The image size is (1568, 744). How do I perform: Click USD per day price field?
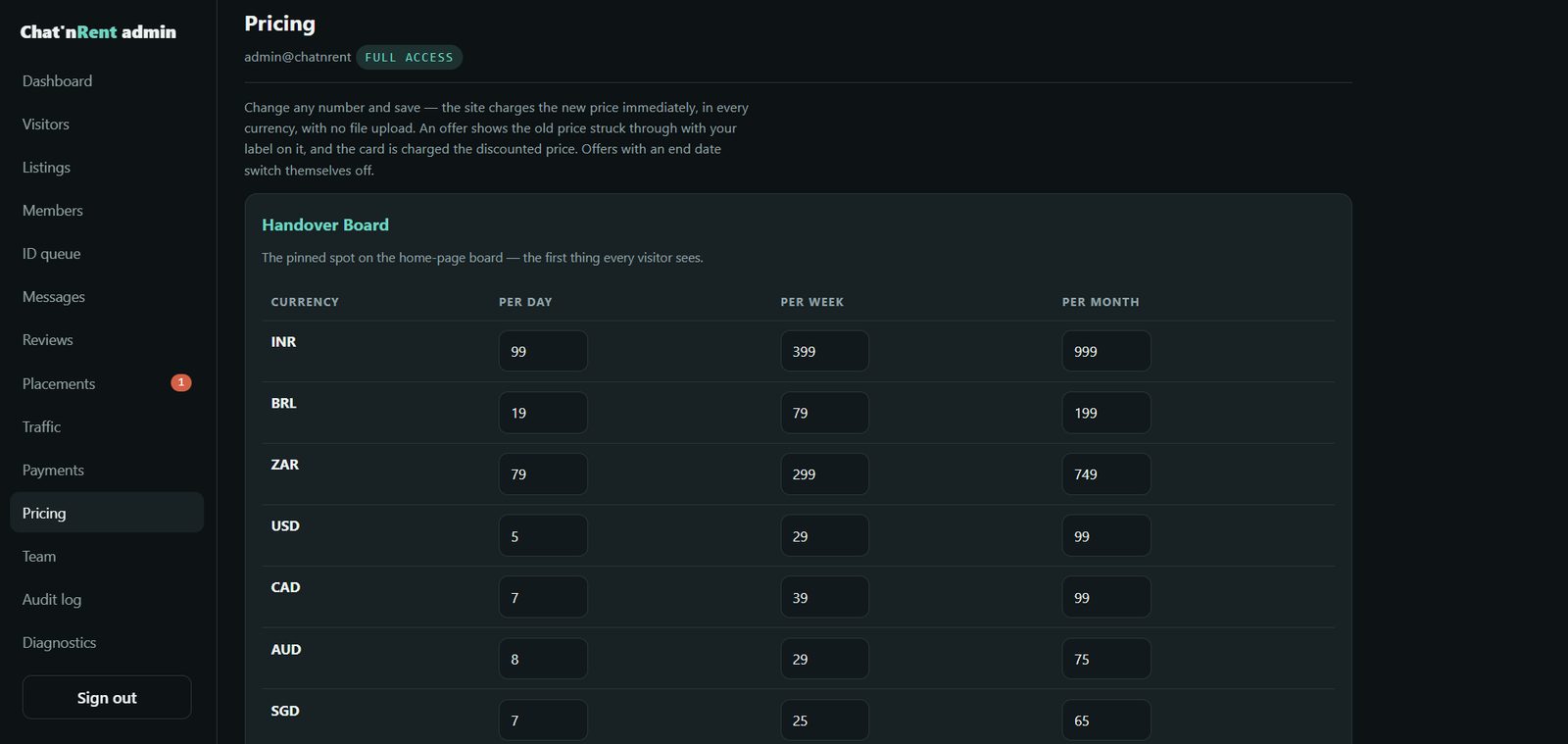543,535
